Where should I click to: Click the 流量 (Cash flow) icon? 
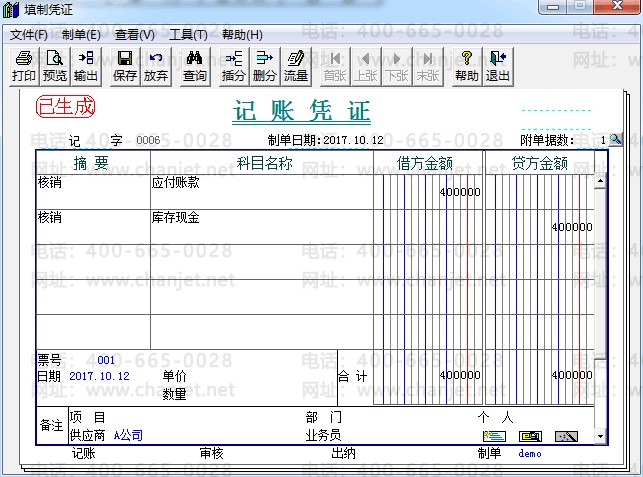[296, 66]
